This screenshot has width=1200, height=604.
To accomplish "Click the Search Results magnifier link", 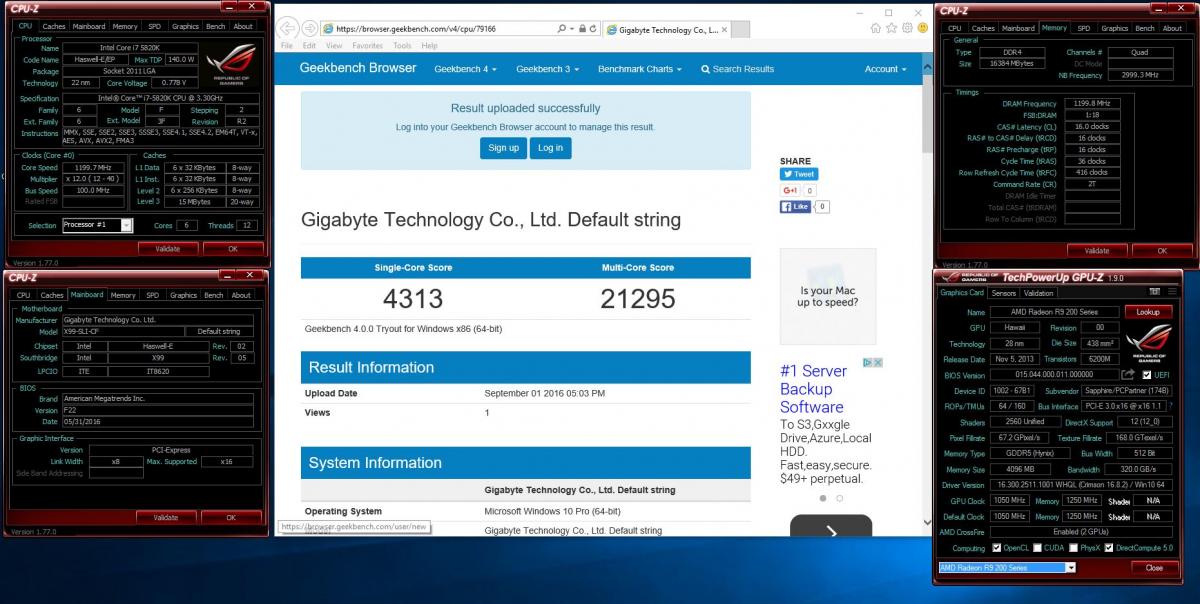I will (737, 69).
